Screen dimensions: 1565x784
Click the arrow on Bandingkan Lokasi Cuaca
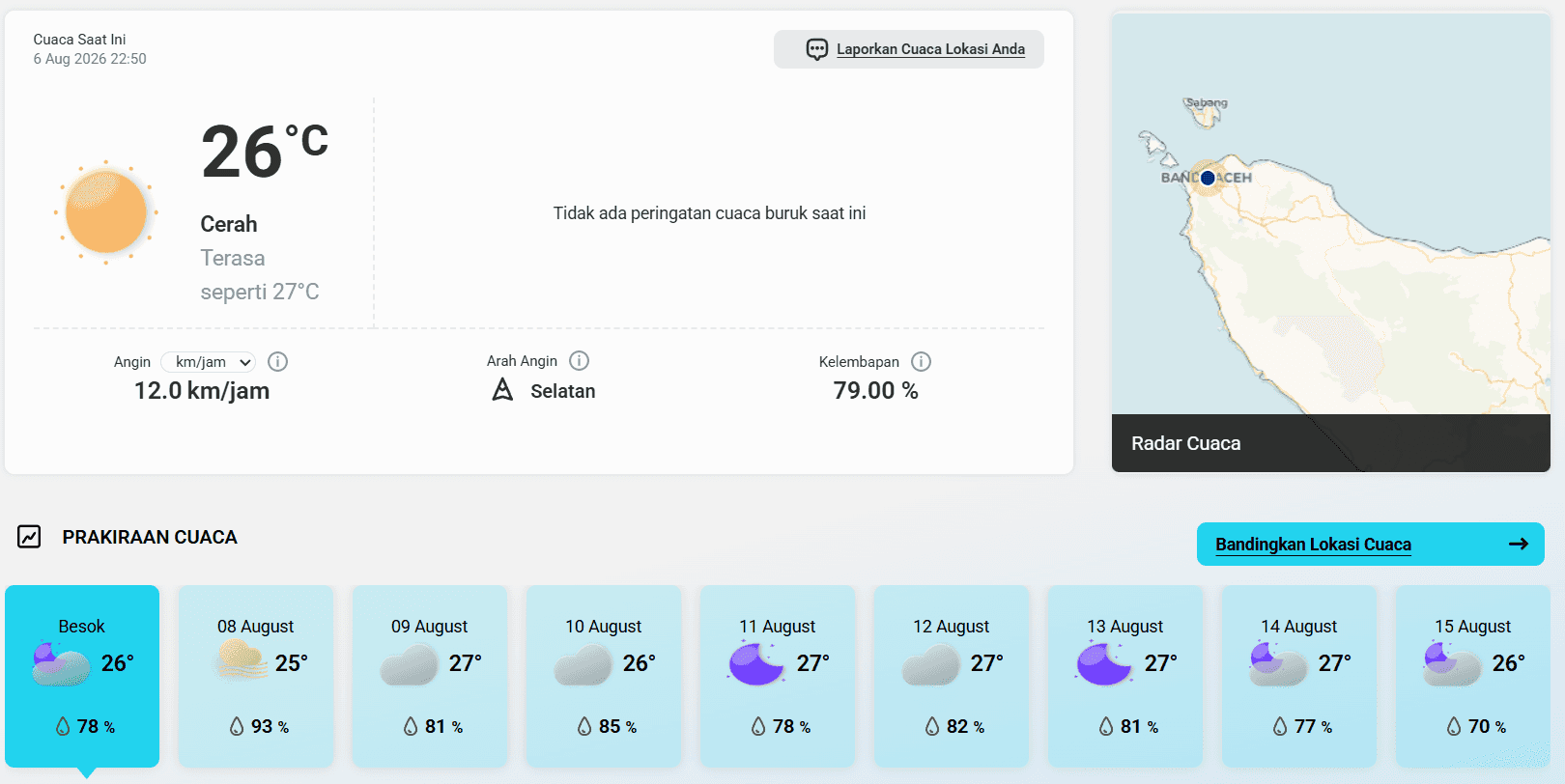(x=1519, y=544)
